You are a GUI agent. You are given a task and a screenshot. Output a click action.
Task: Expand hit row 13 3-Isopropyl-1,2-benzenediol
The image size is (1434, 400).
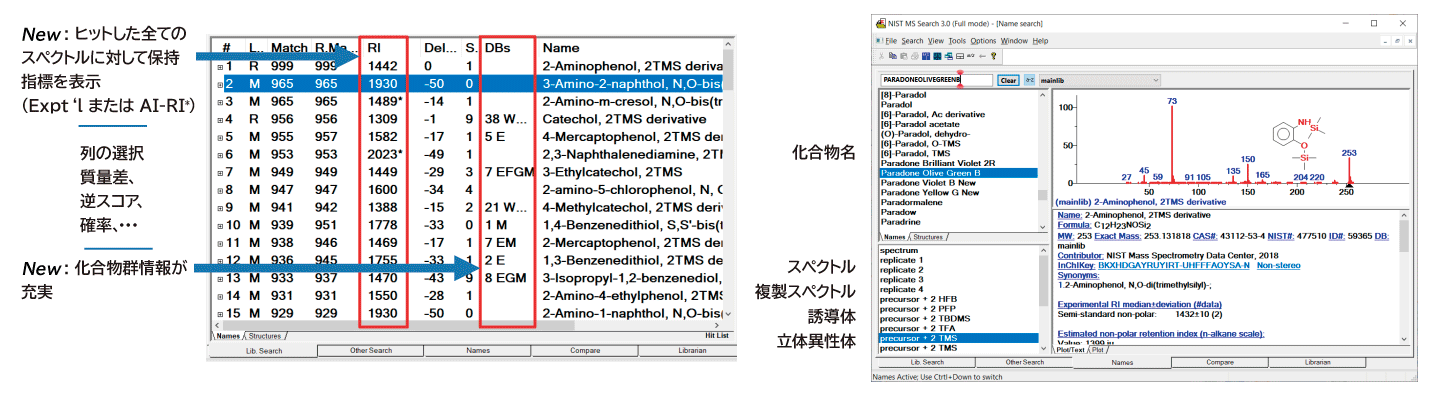coord(220,277)
